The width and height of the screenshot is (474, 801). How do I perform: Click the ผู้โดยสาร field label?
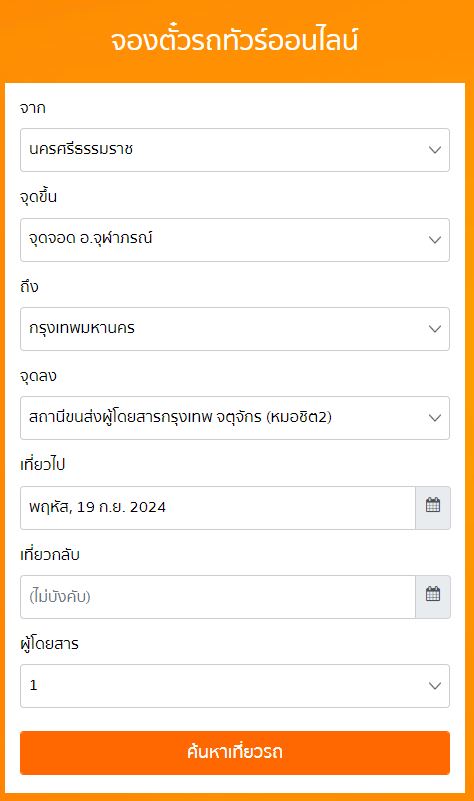50,644
